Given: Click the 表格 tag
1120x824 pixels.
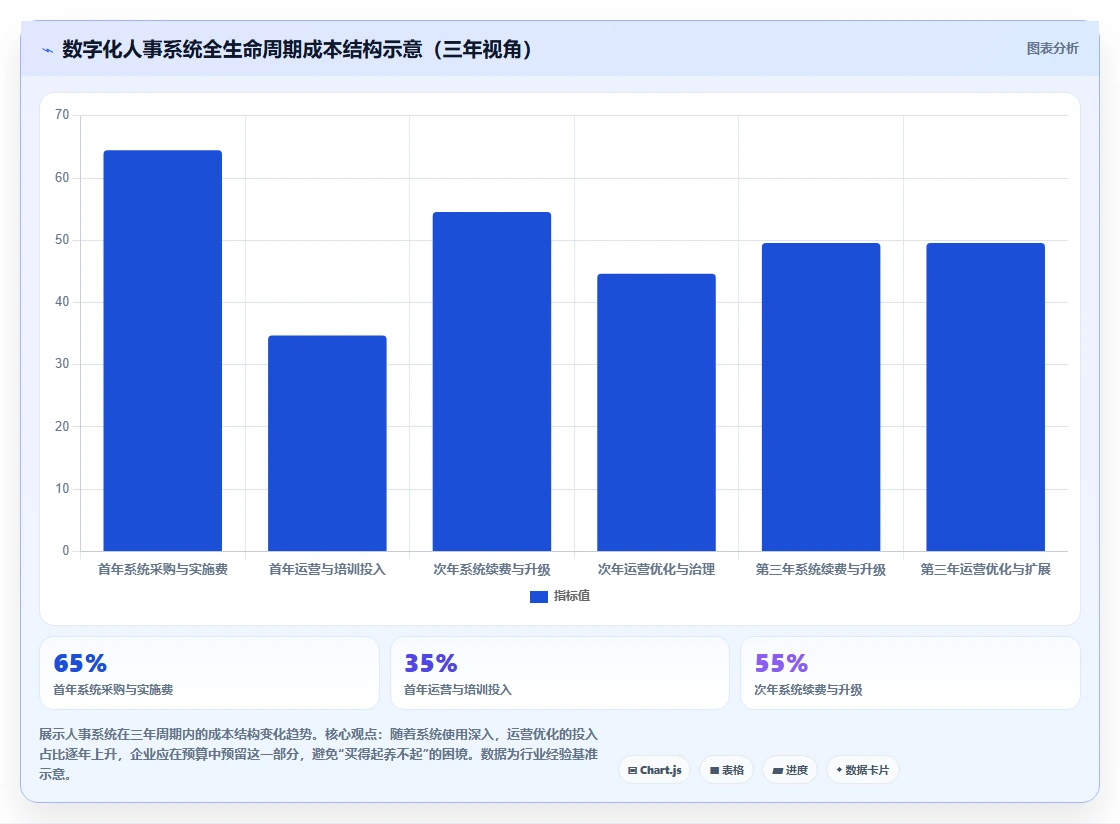Looking at the screenshot, I should click(x=726, y=770).
